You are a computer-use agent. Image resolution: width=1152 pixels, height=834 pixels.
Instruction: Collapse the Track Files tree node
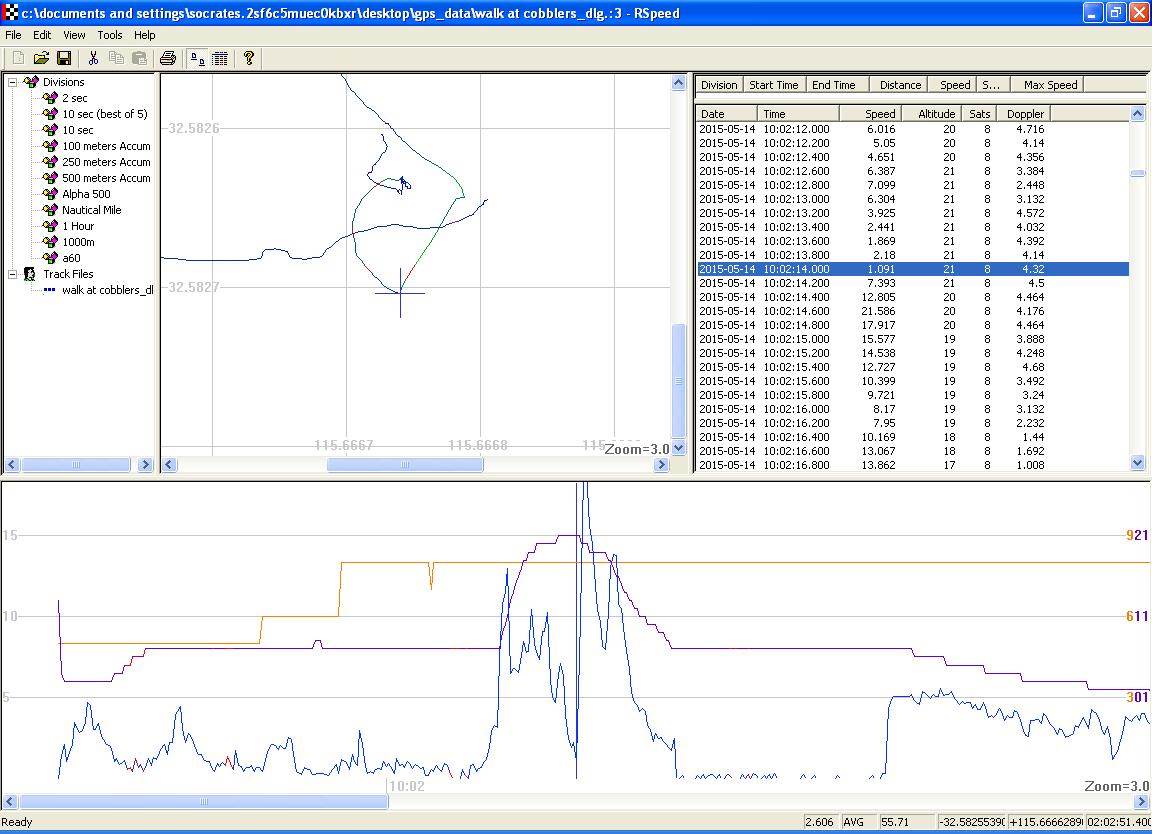click(13, 274)
